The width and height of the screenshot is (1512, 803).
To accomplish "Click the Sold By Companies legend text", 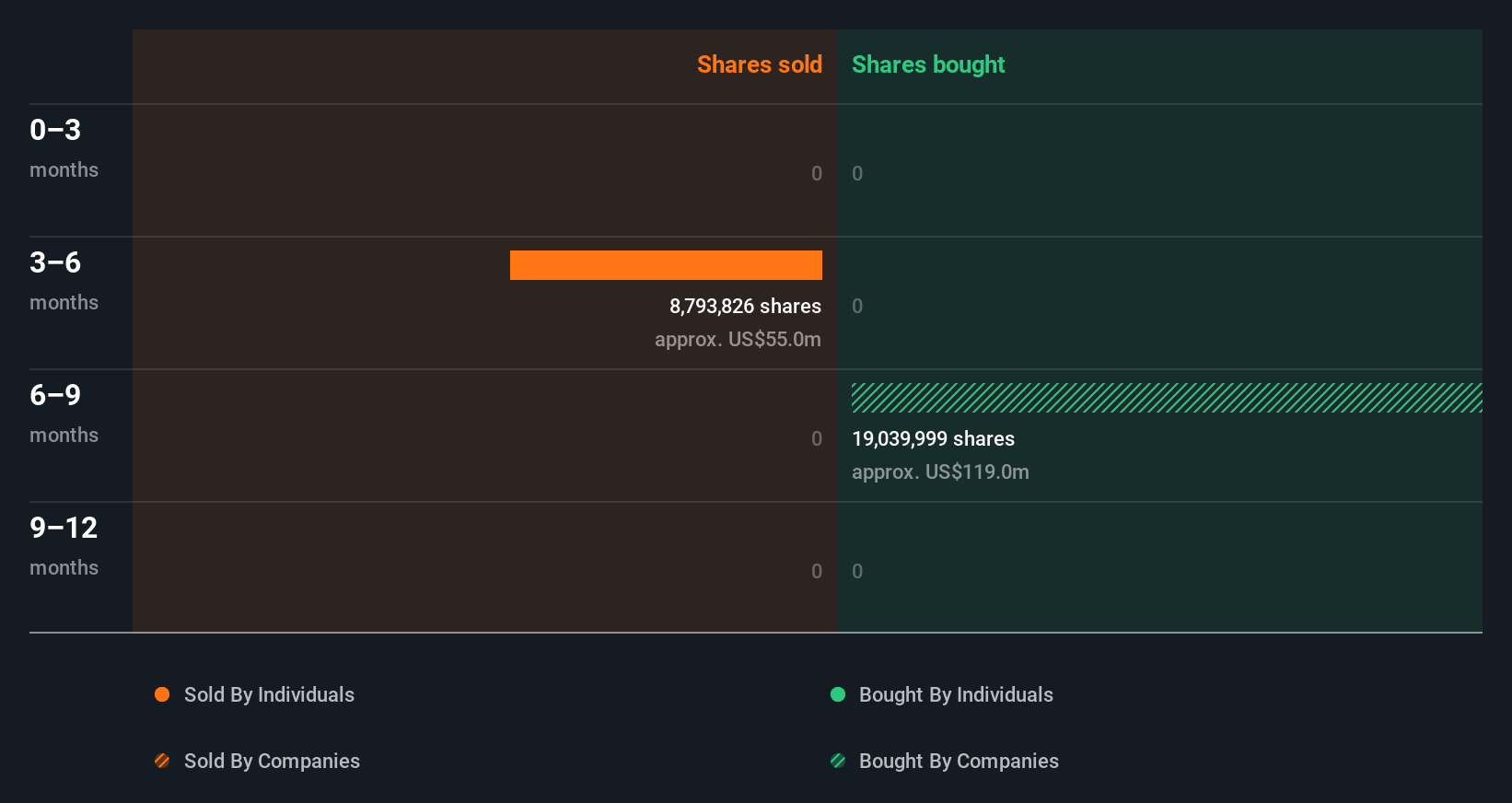I will [x=272, y=761].
